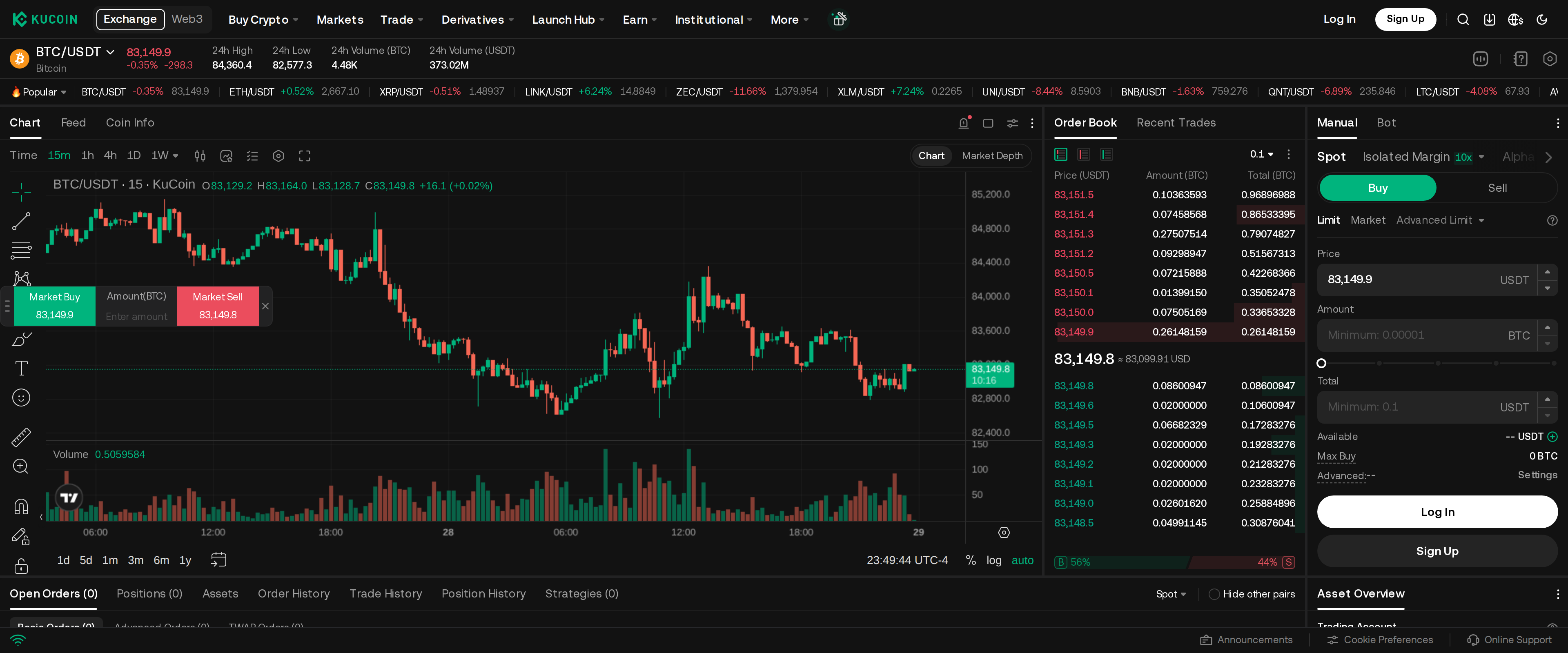Open price alert bell icon
Image resolution: width=1568 pixels, height=653 pixels.
tap(964, 123)
